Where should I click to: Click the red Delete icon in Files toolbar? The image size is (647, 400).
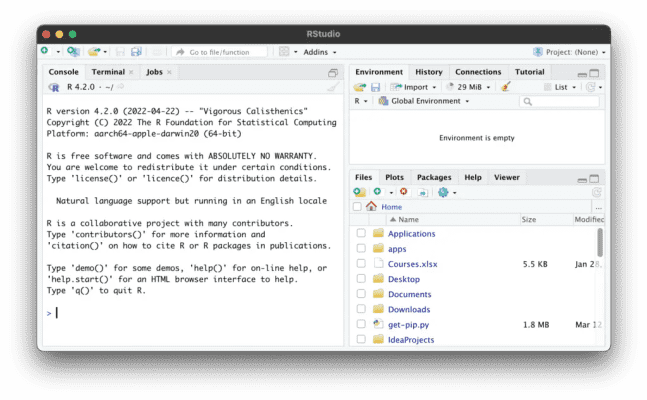[x=404, y=192]
